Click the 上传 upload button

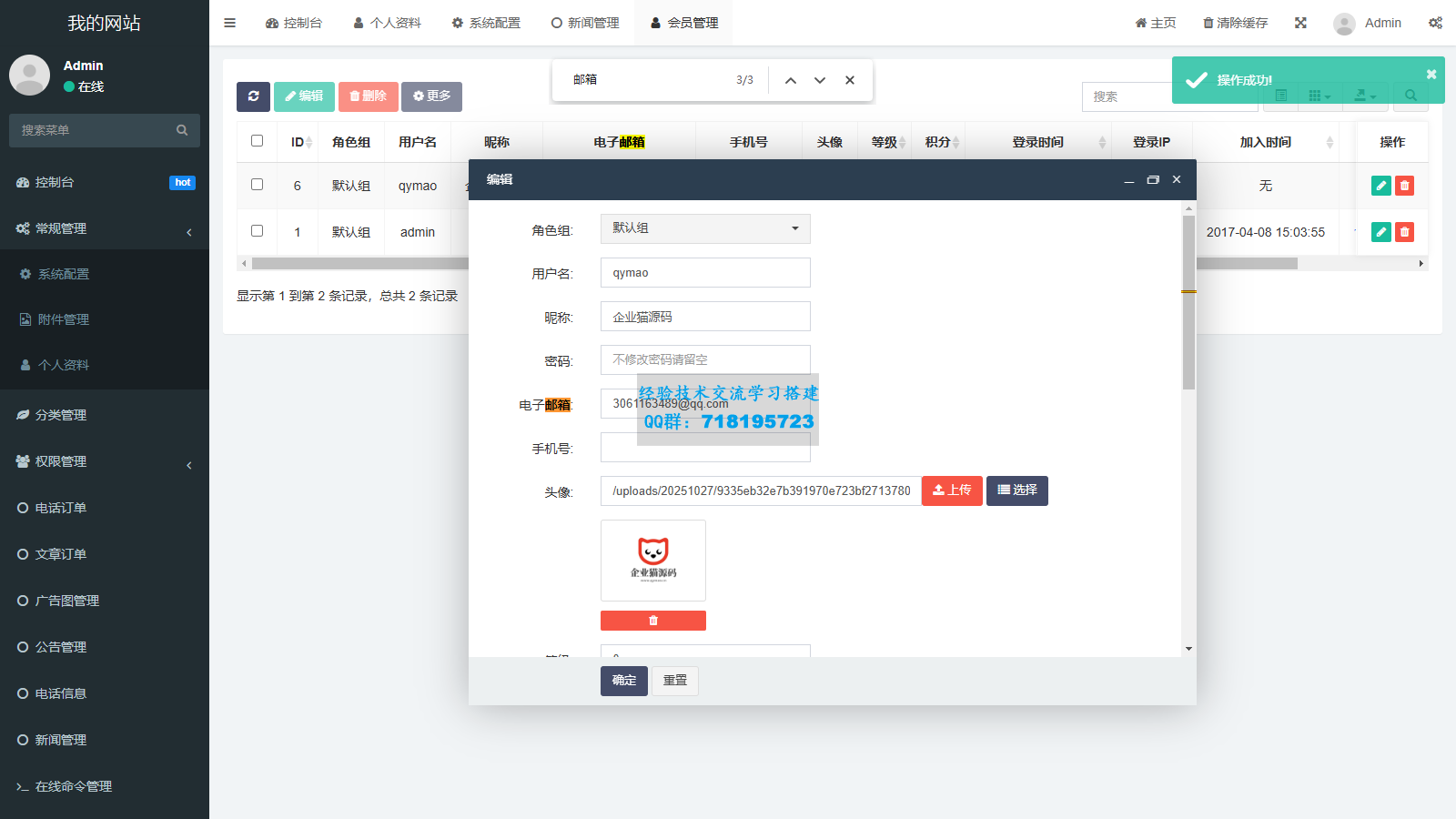951,490
